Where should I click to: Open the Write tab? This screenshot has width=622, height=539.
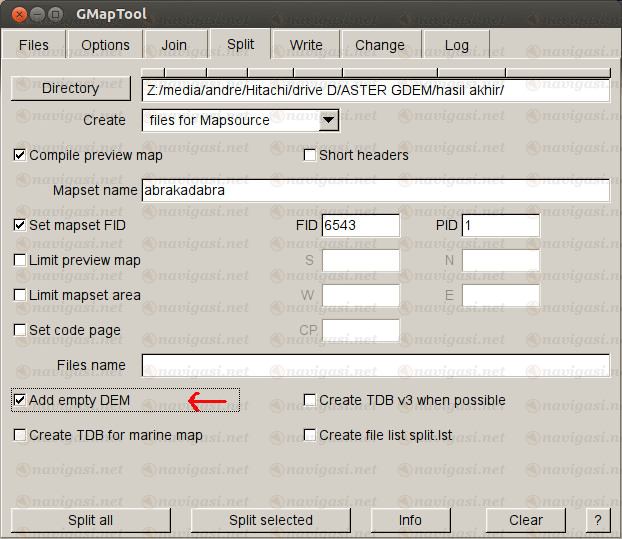[x=306, y=45]
